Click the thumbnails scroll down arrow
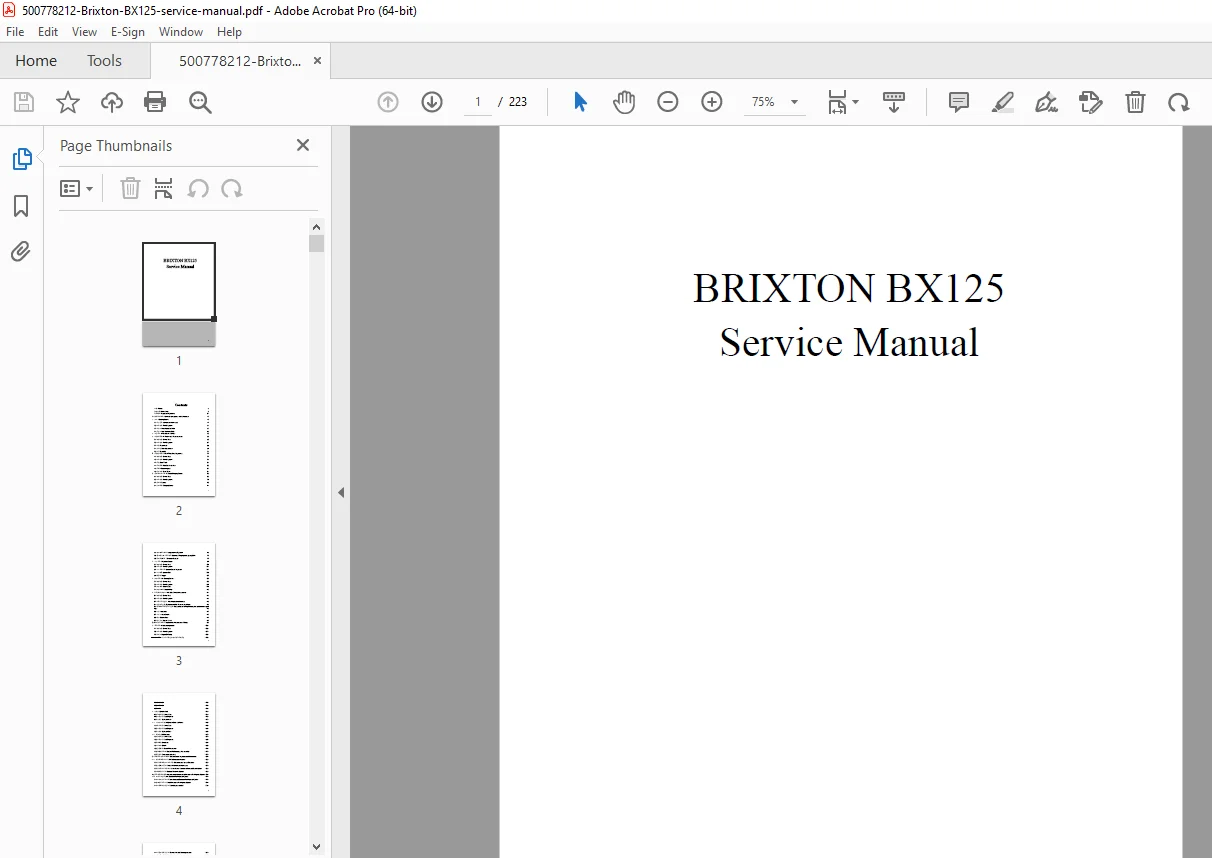The width and height of the screenshot is (1212, 858). point(317,847)
